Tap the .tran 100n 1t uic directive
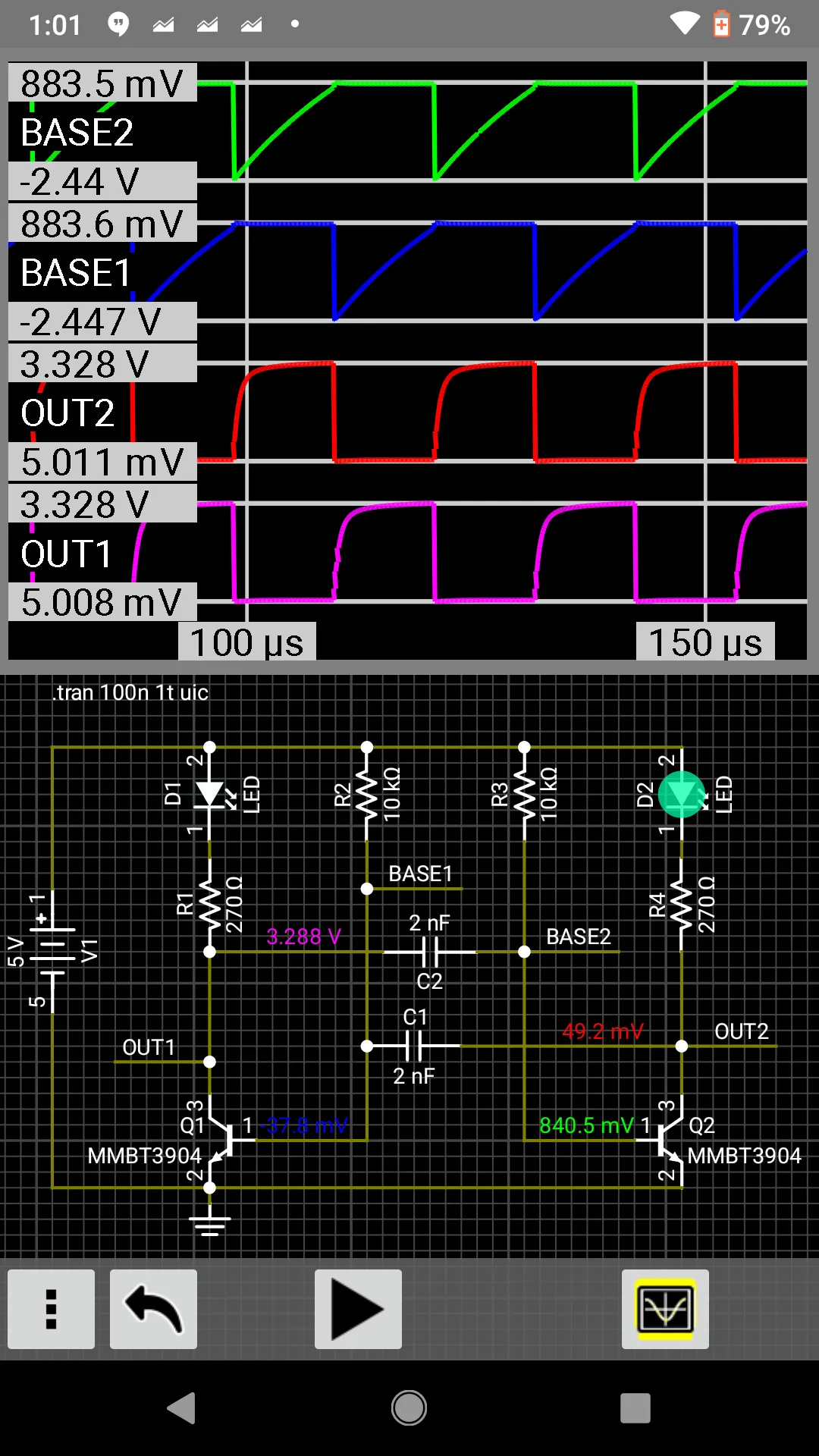The height and width of the screenshot is (1456, 819). pos(130,692)
